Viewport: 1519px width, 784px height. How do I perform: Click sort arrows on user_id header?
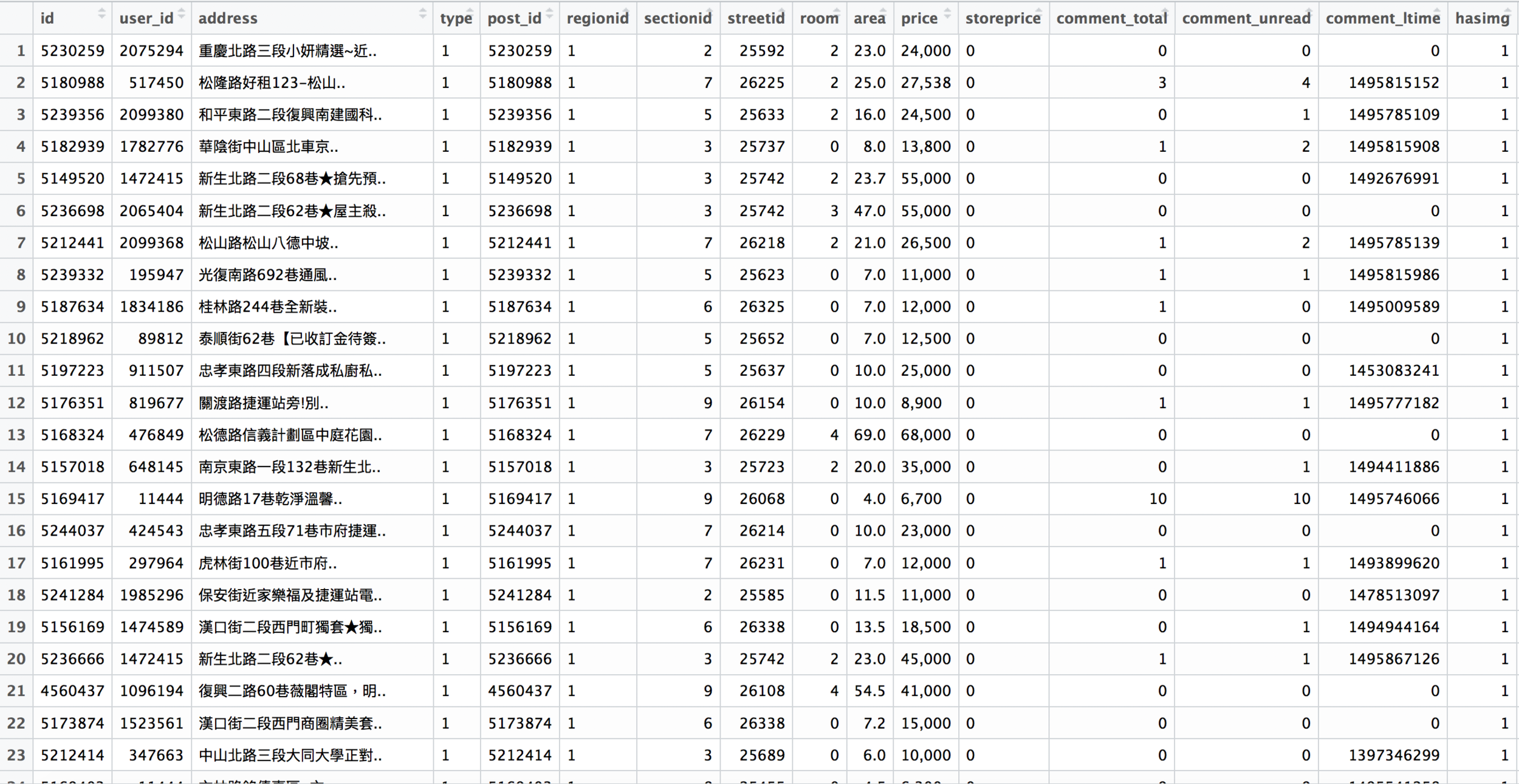click(x=181, y=15)
